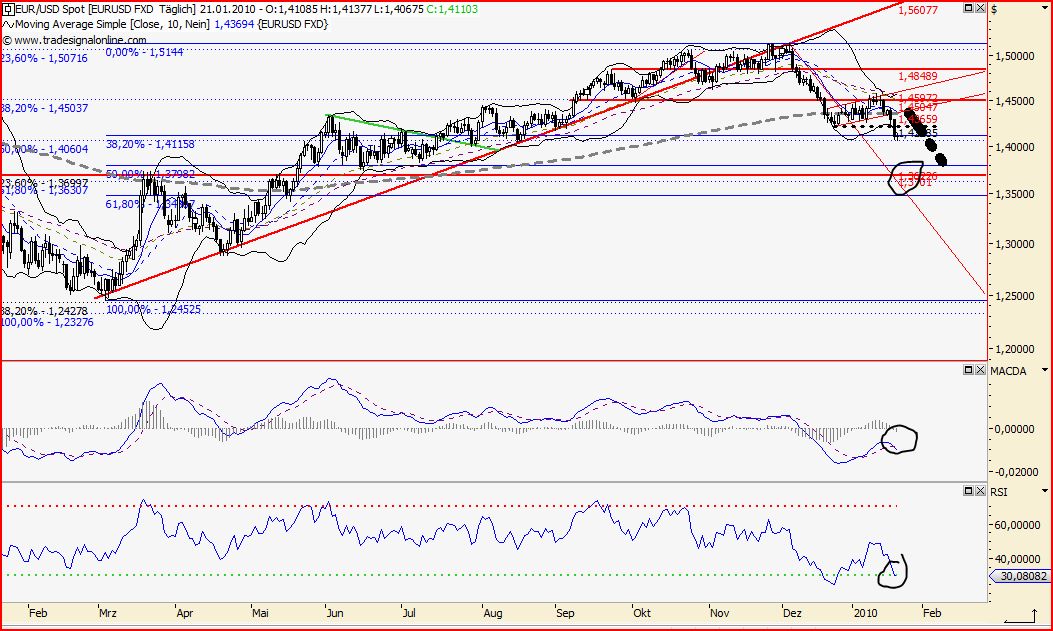This screenshot has height=631, width=1053.
Task: Open the dropdown arrow next to the $ symbol
Action: 1045,7
